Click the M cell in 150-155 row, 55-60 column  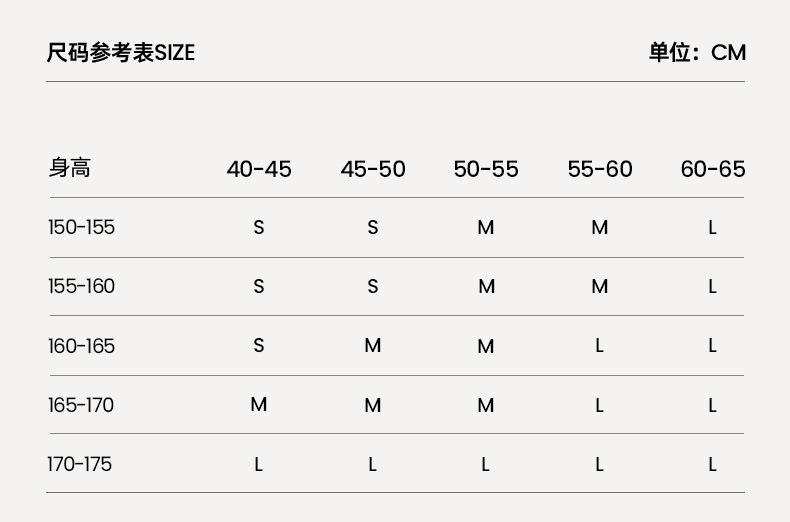point(600,227)
